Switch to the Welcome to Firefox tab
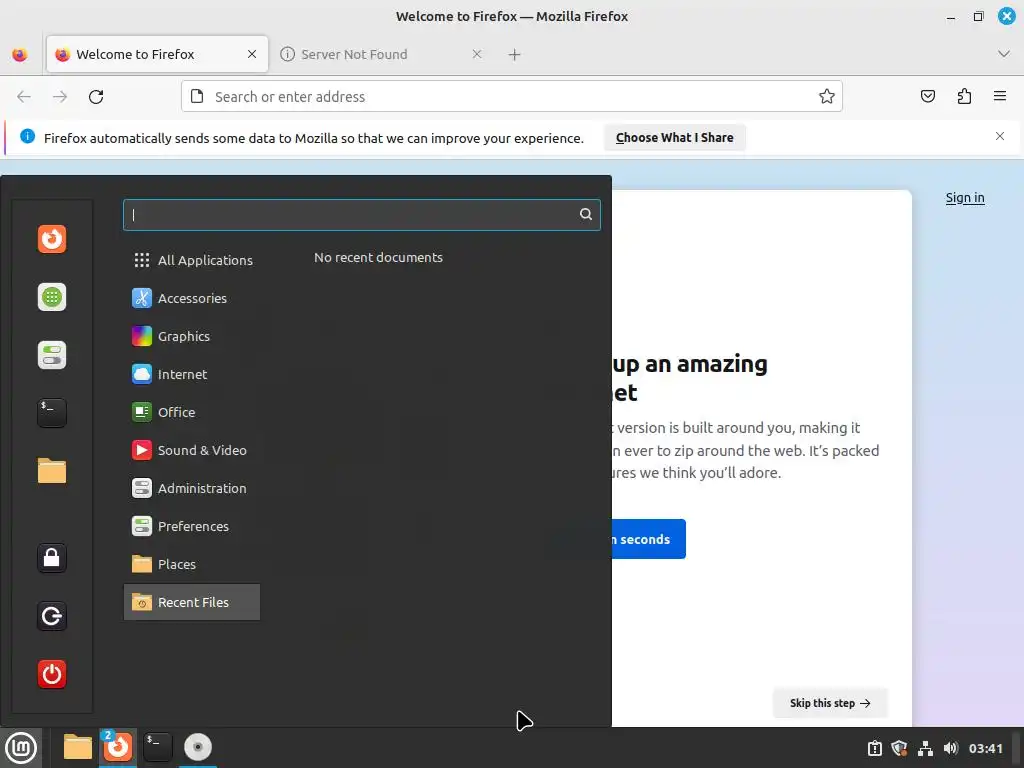1024x768 pixels. [x=157, y=54]
